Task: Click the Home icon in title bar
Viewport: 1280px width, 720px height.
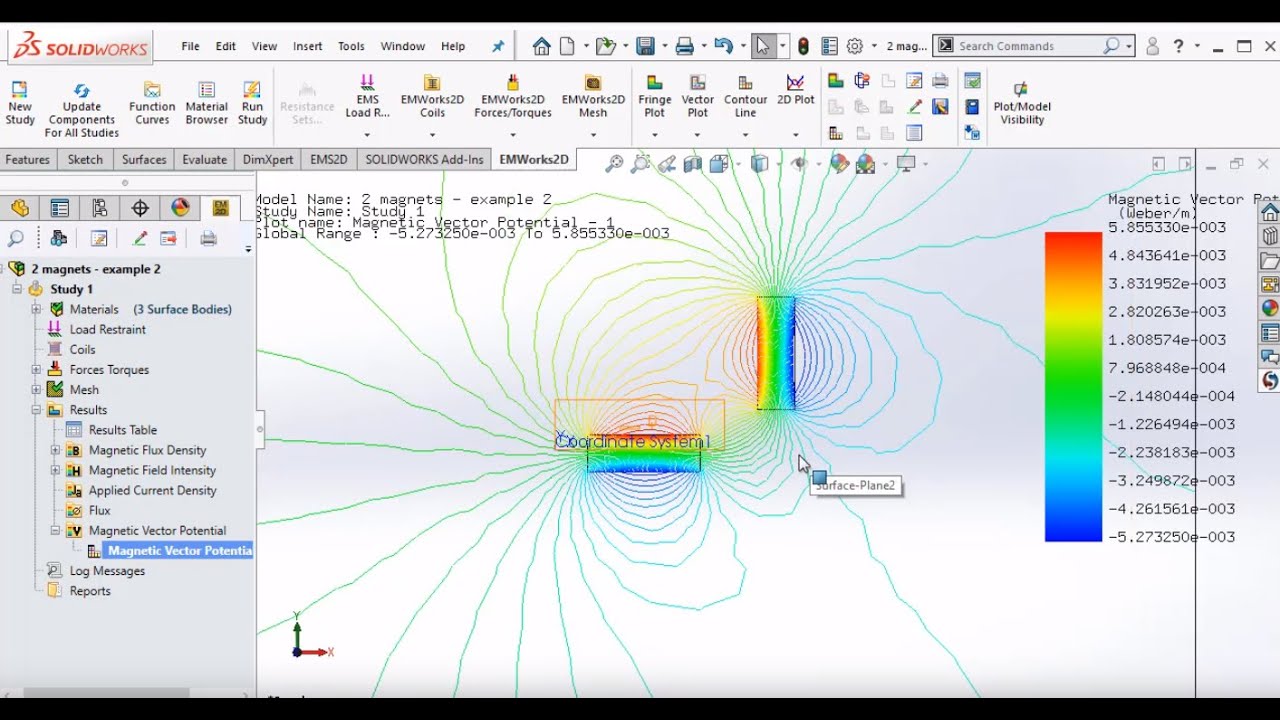Action: click(x=541, y=46)
